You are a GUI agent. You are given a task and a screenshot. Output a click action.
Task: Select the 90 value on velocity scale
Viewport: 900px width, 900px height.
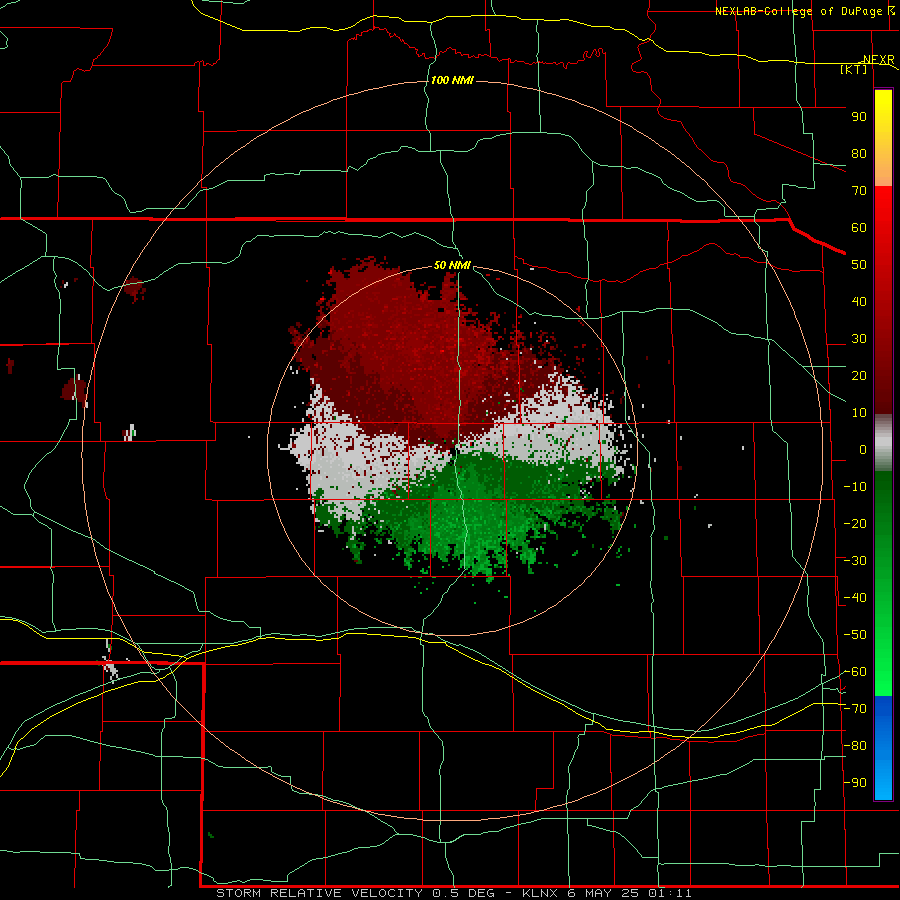(x=859, y=117)
